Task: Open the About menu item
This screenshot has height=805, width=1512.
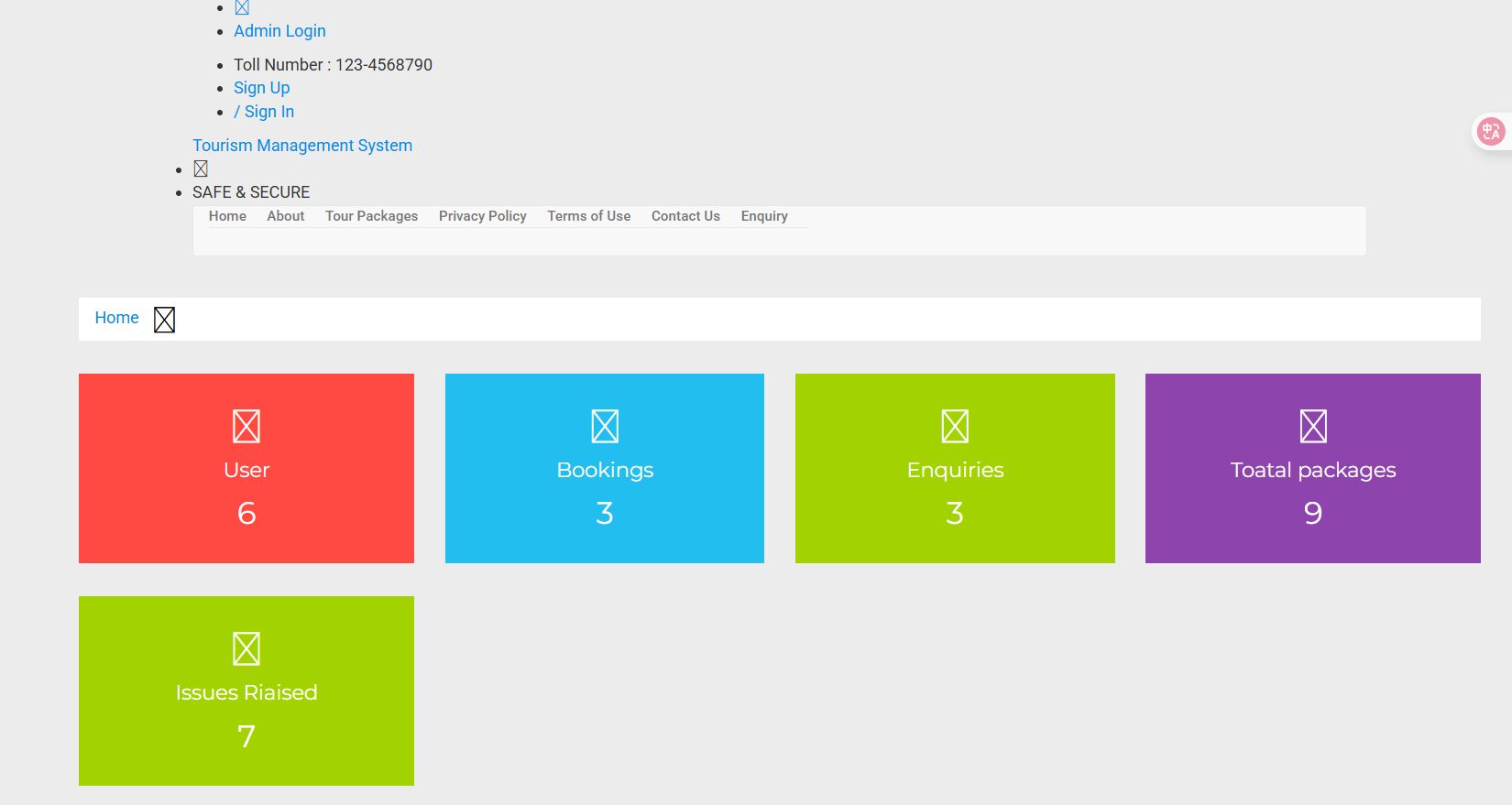Action: [286, 216]
